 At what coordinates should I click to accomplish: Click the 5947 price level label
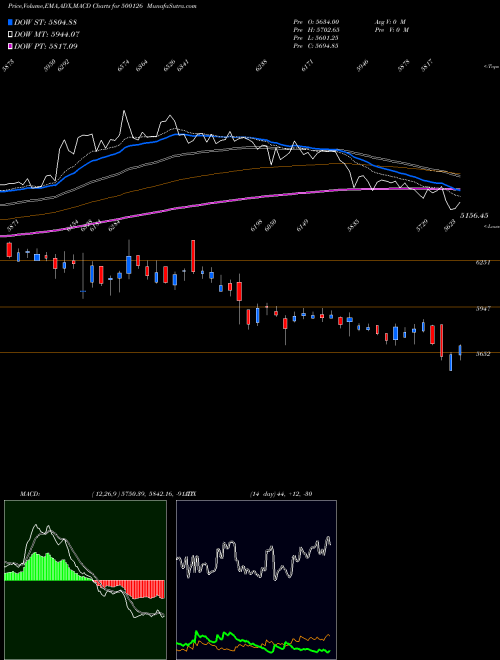(x=483, y=309)
